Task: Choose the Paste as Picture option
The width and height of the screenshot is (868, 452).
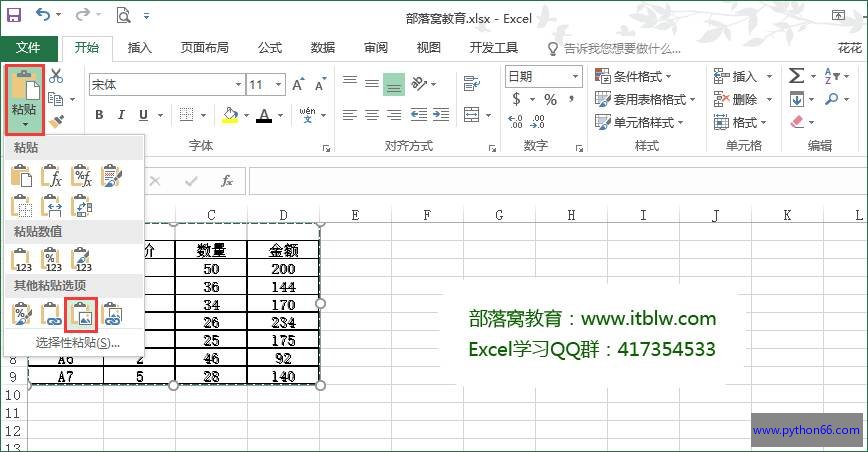Action: coord(81,314)
